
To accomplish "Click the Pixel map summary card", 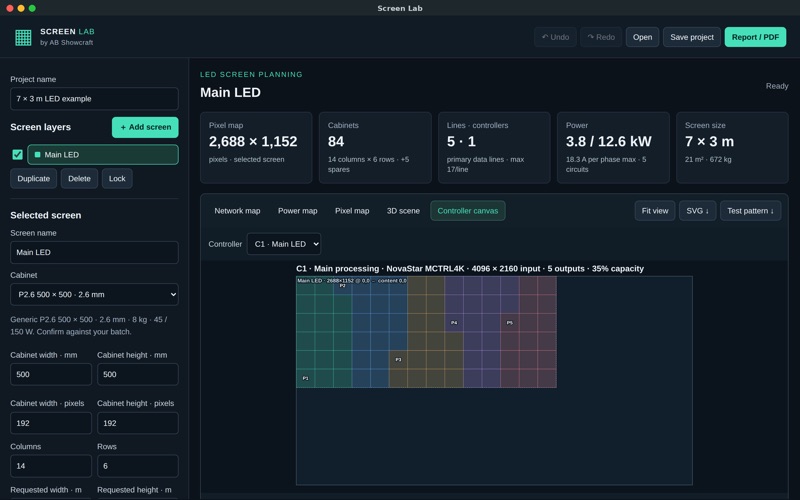I will (x=256, y=147).
